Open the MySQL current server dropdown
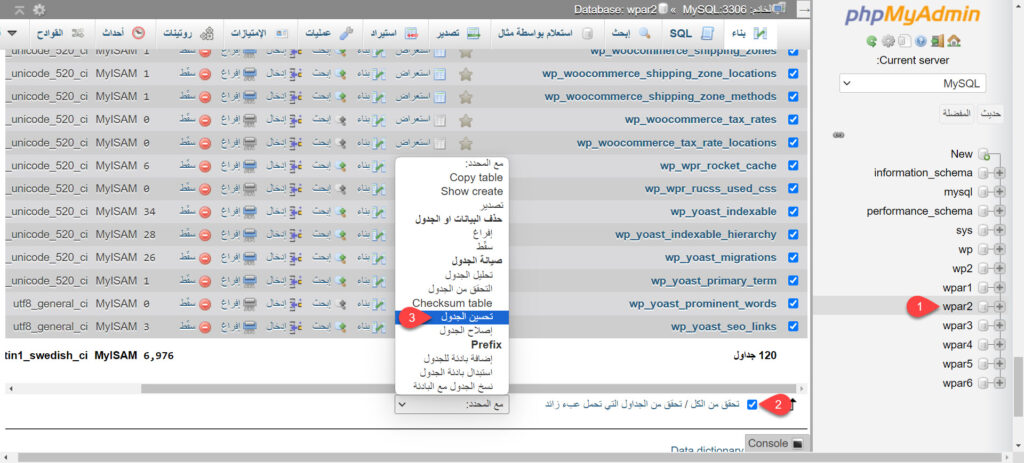 (914, 84)
